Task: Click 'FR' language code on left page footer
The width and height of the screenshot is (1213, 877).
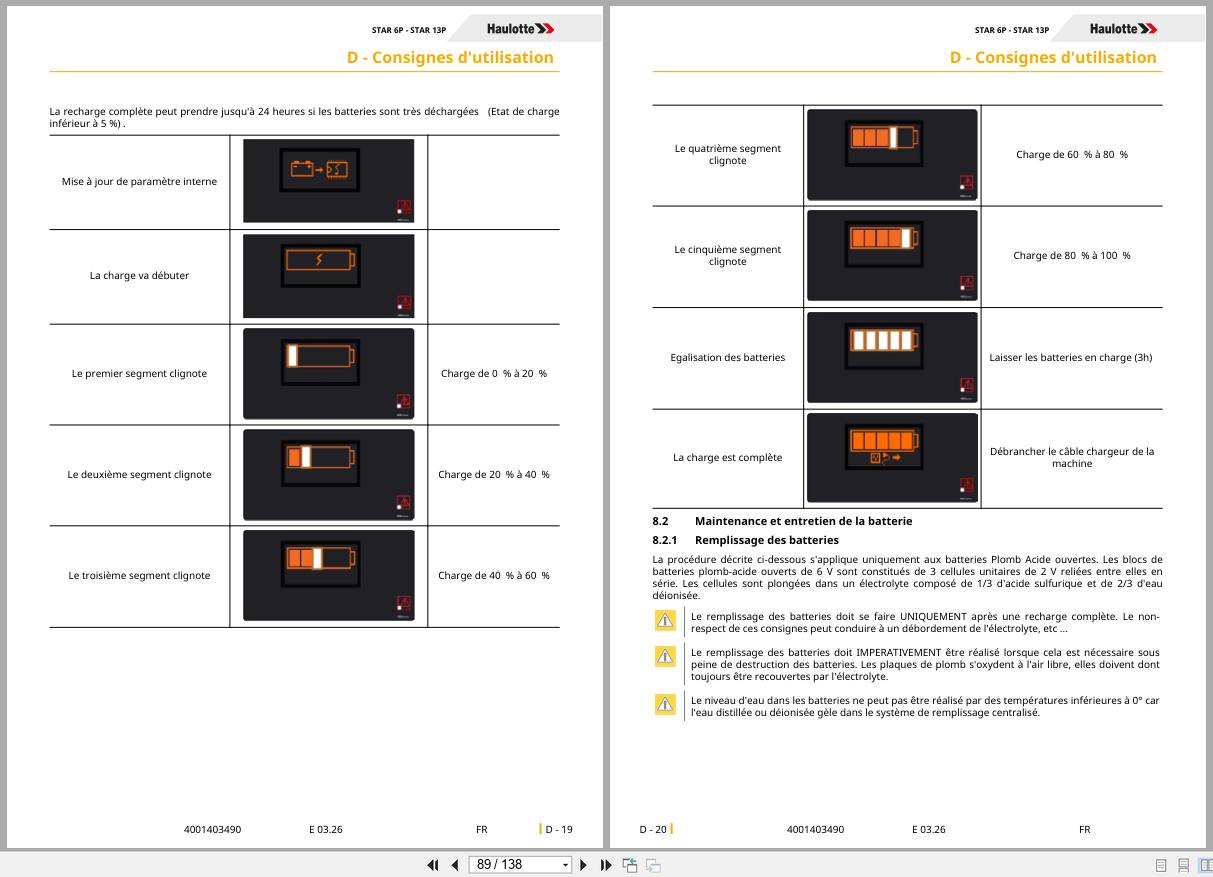Action: pos(482,829)
